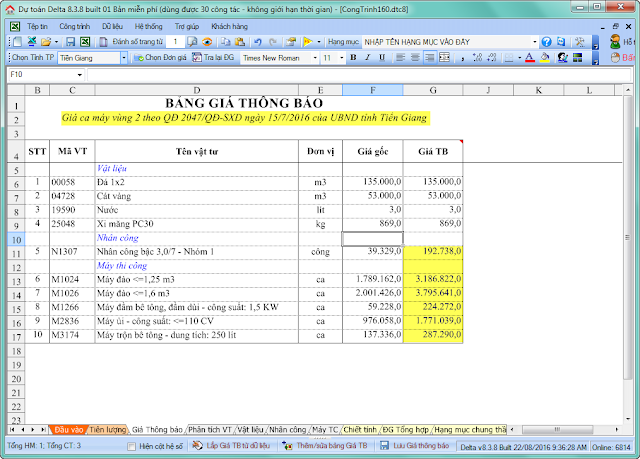Image resolution: width=640 pixels, height=459 pixels.
Task: Click the tools wrench settings icon
Action: [580, 42]
